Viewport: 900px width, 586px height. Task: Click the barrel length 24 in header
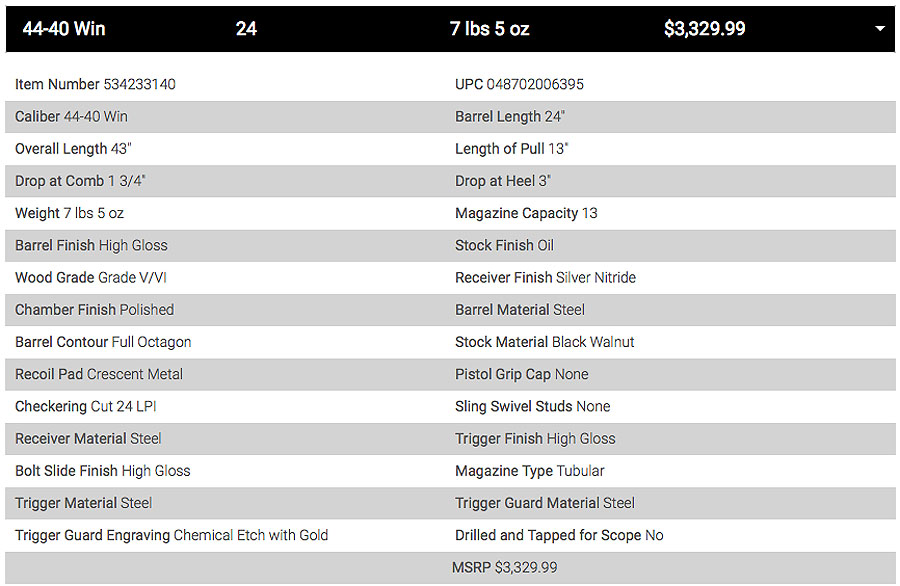click(x=246, y=29)
